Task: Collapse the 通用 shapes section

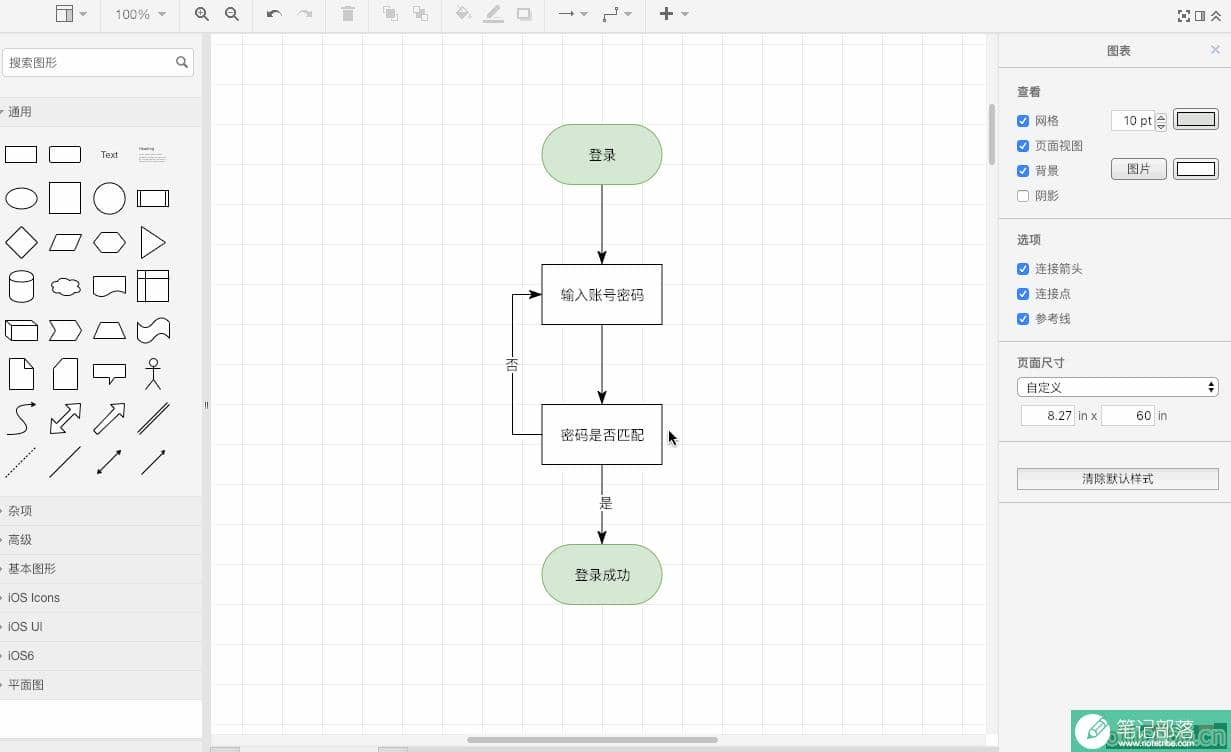Action: coord(101,112)
